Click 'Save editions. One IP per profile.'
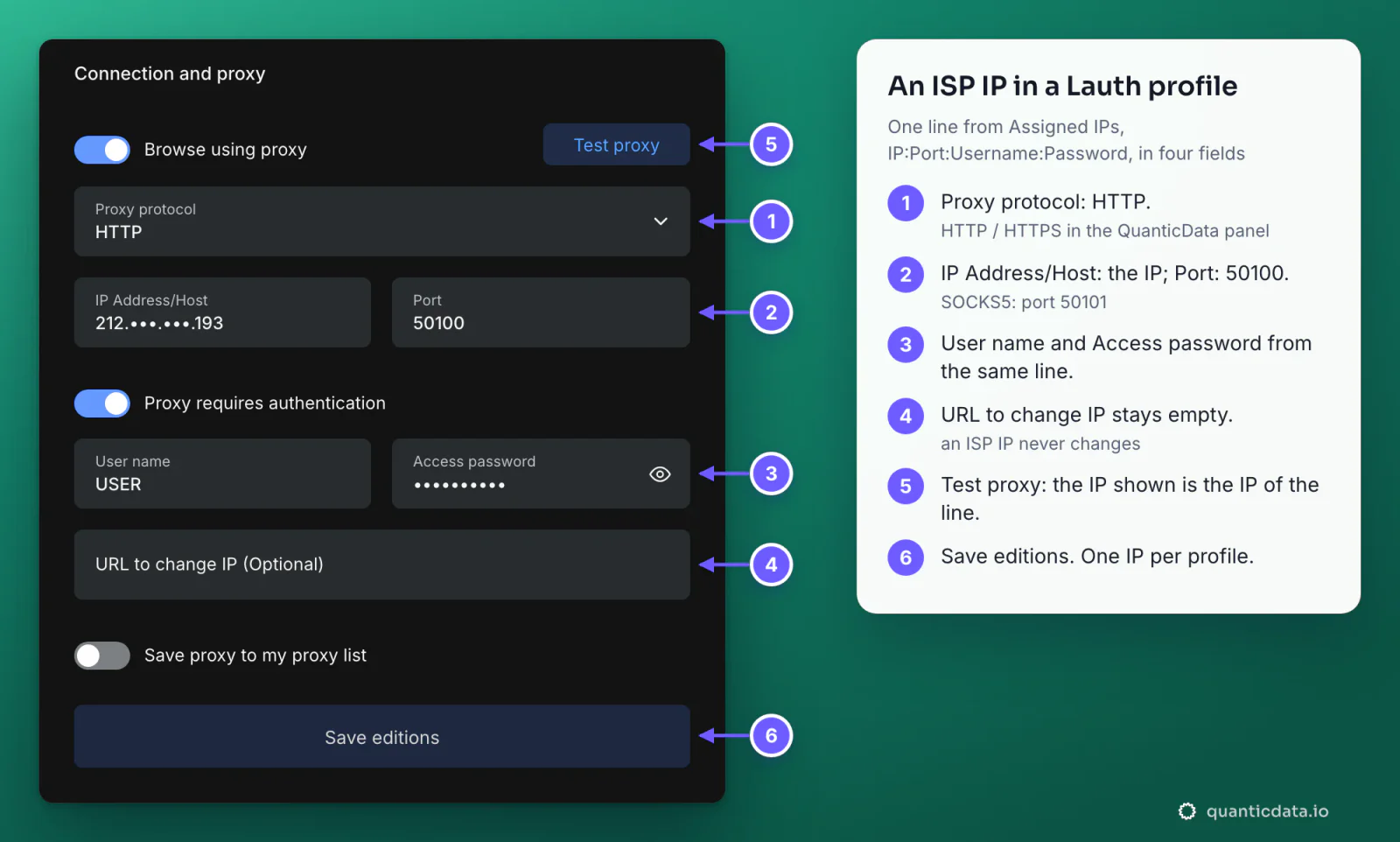Viewport: 1400px width, 842px height. click(1097, 557)
